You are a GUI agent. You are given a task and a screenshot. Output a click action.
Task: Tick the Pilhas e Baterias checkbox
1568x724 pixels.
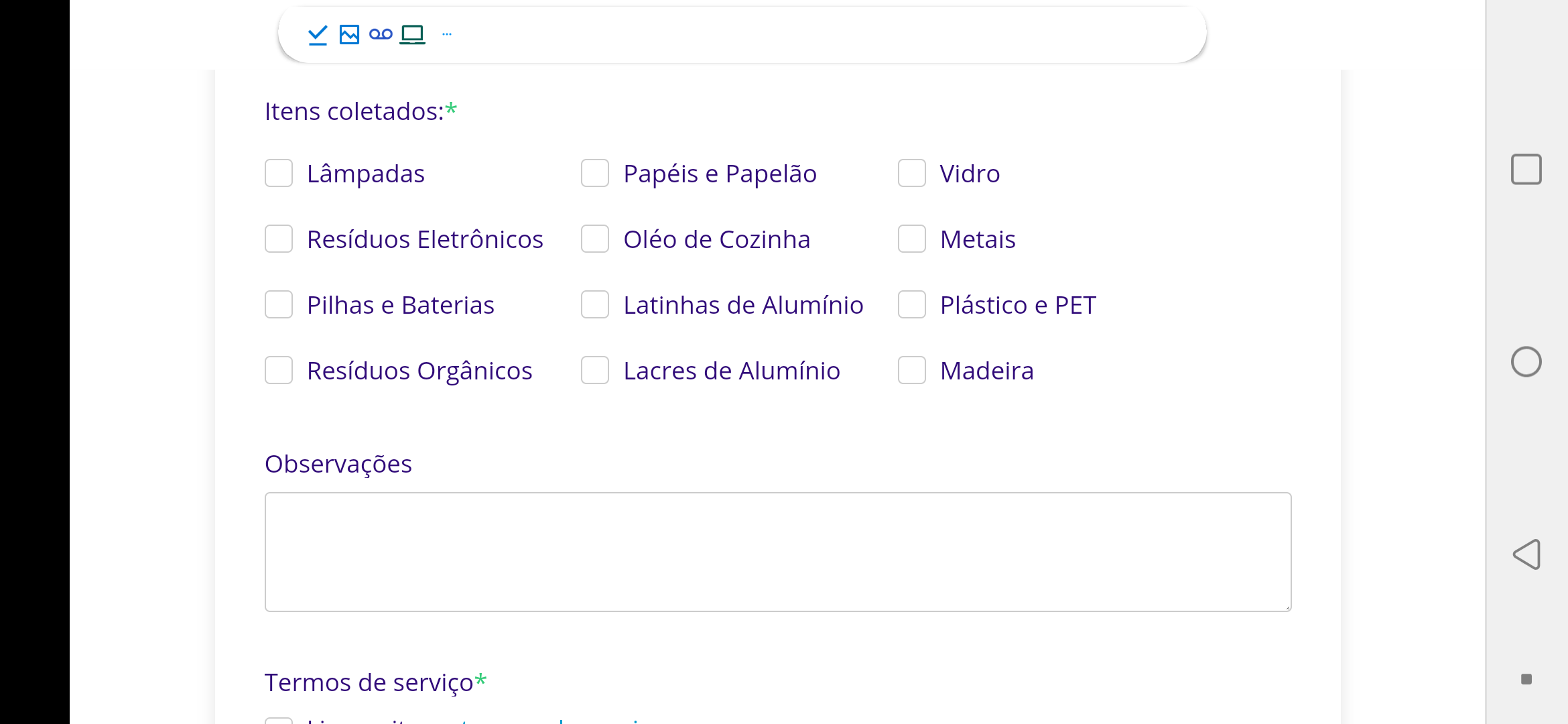(279, 304)
